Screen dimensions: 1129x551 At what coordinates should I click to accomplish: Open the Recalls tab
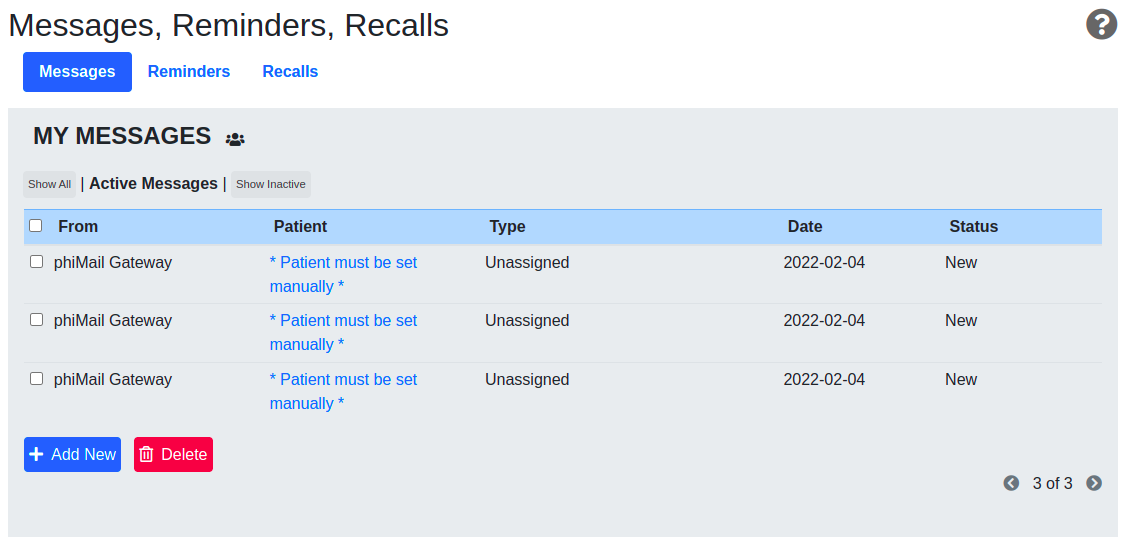click(x=290, y=72)
